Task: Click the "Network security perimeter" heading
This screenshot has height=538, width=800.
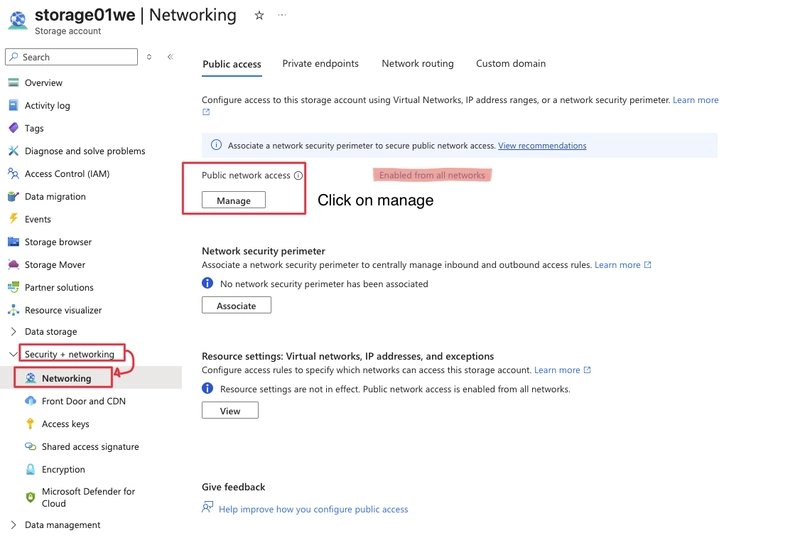Action: (263, 251)
